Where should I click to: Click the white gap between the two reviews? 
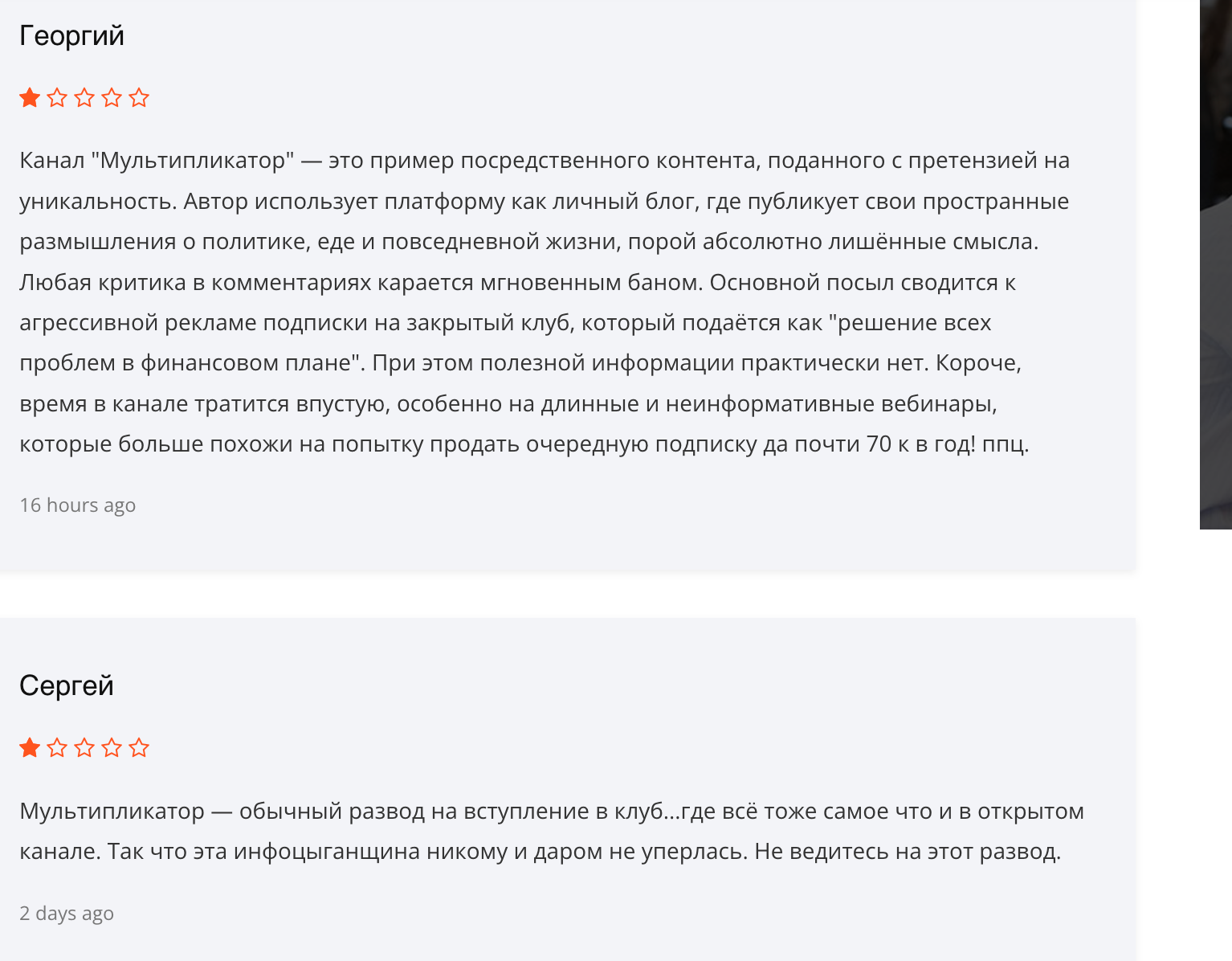[568, 595]
